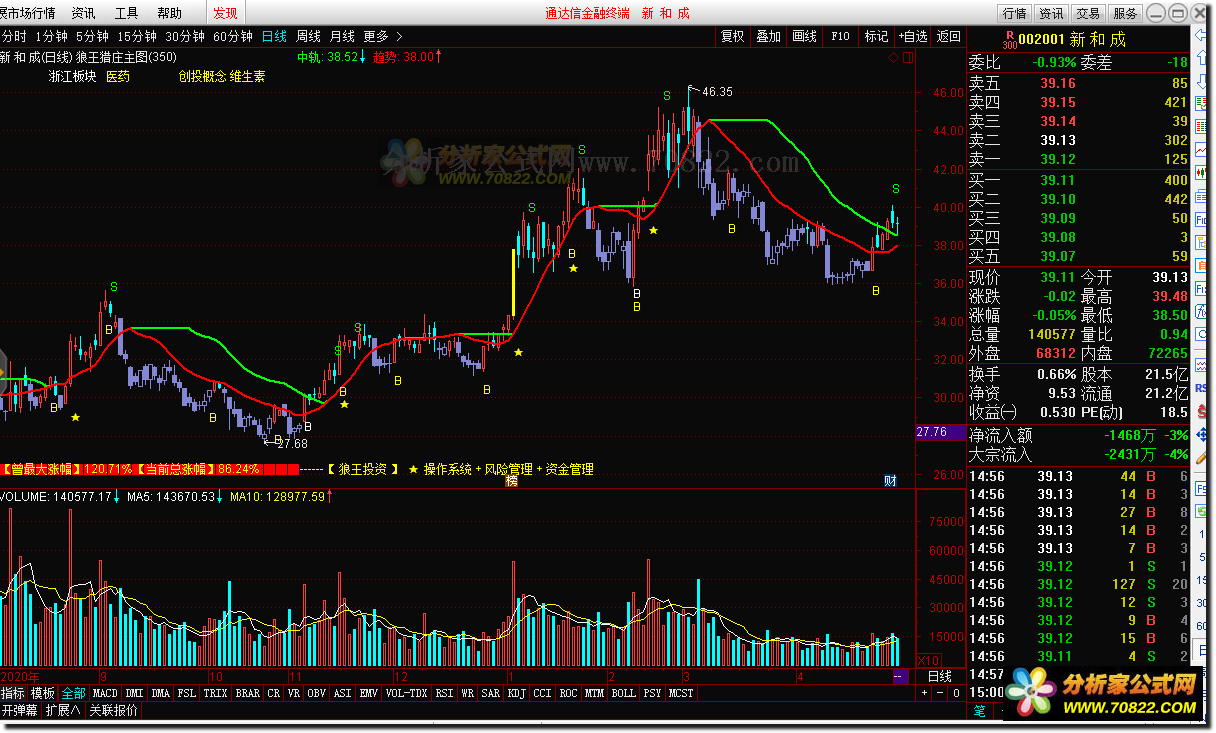Switch to the 1分钟 chart period
Viewport: 1216px width, 733px height.
point(51,36)
